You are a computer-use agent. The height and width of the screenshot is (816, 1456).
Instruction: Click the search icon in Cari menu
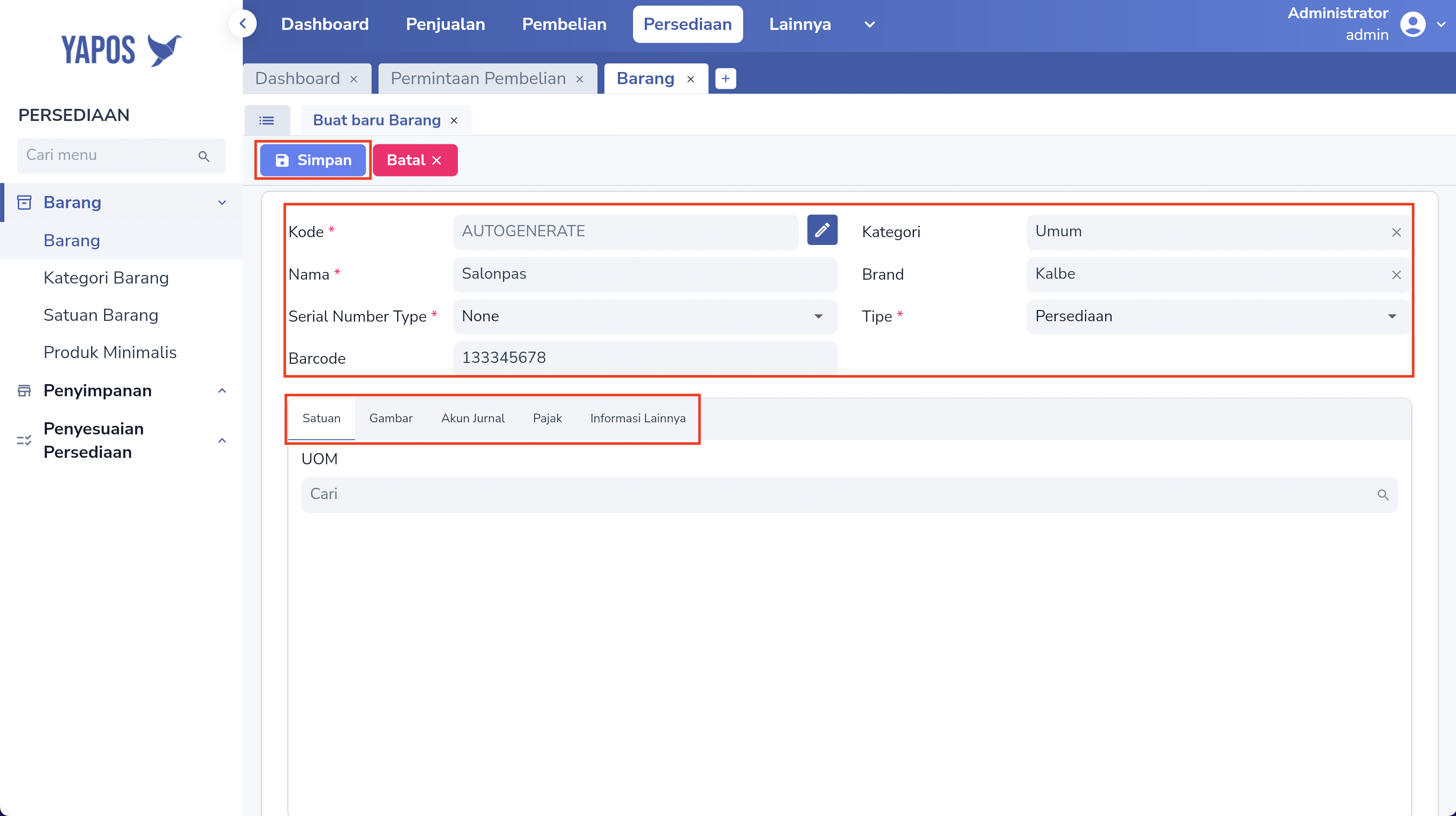[204, 156]
